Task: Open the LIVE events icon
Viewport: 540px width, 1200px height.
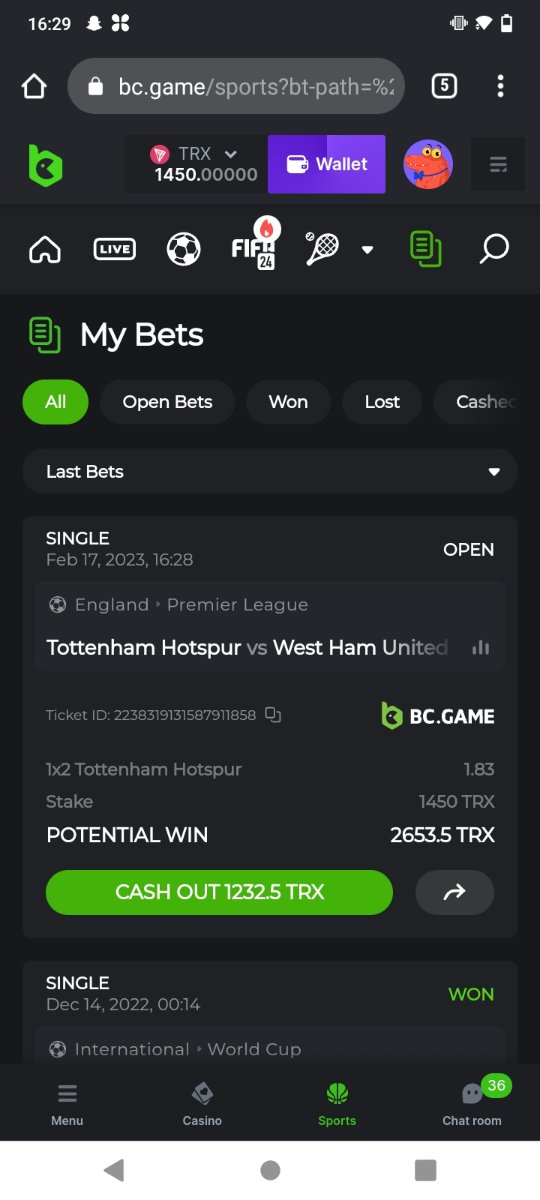Action: [114, 249]
